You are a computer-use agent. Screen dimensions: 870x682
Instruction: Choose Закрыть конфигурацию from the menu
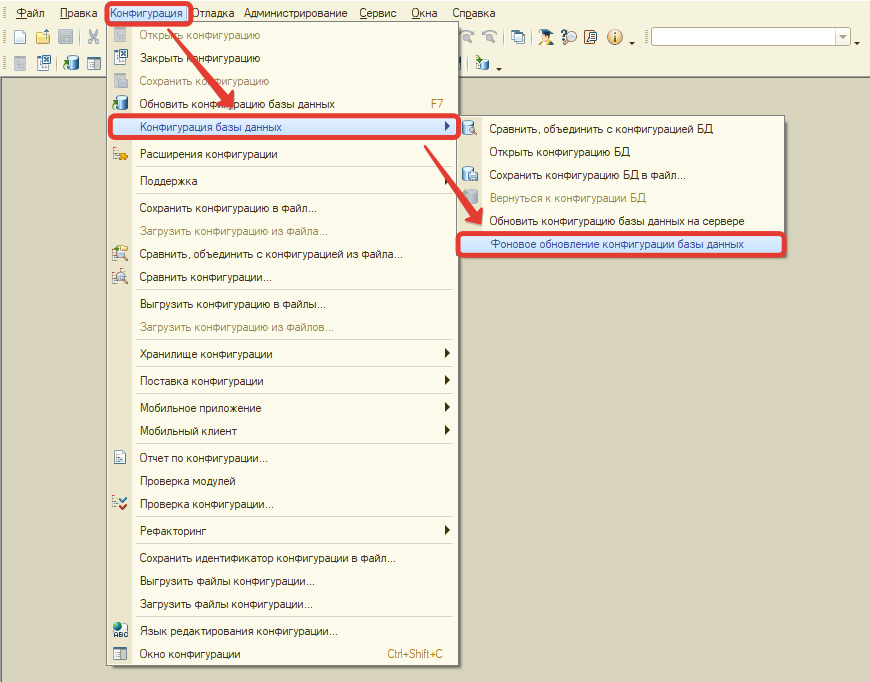pyautogui.click(x=283, y=58)
